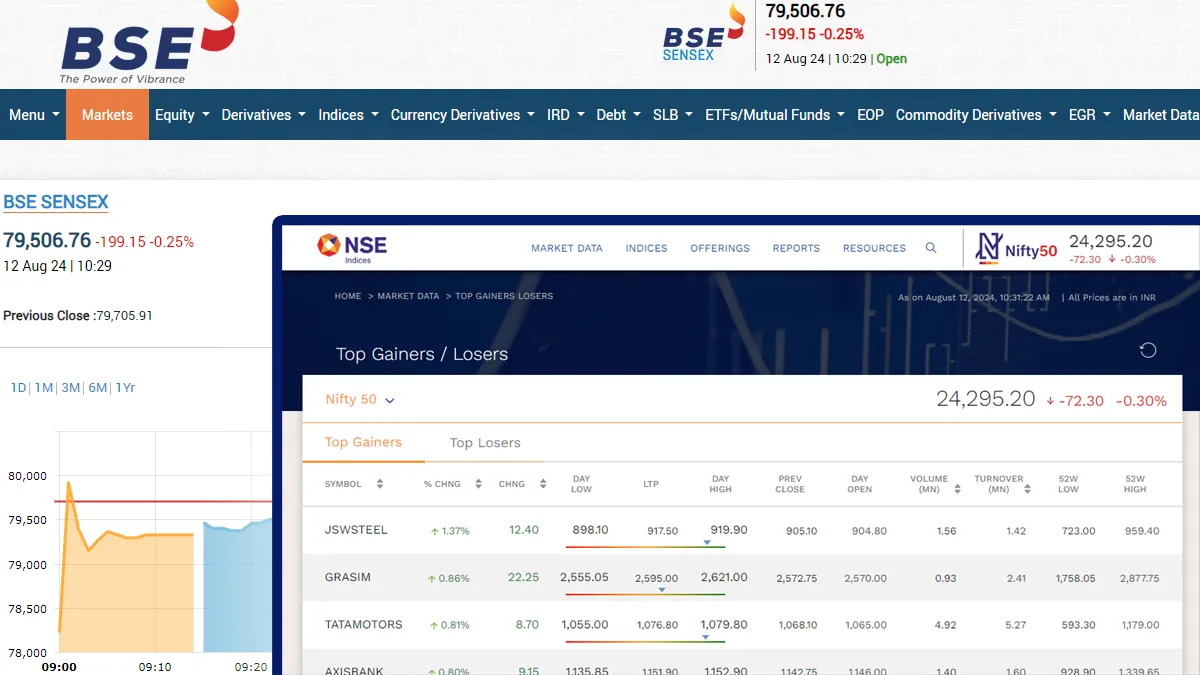Viewport: 1200px width, 675px height.
Task: Expand the Commodity Derivatives dropdown
Action: click(x=977, y=115)
